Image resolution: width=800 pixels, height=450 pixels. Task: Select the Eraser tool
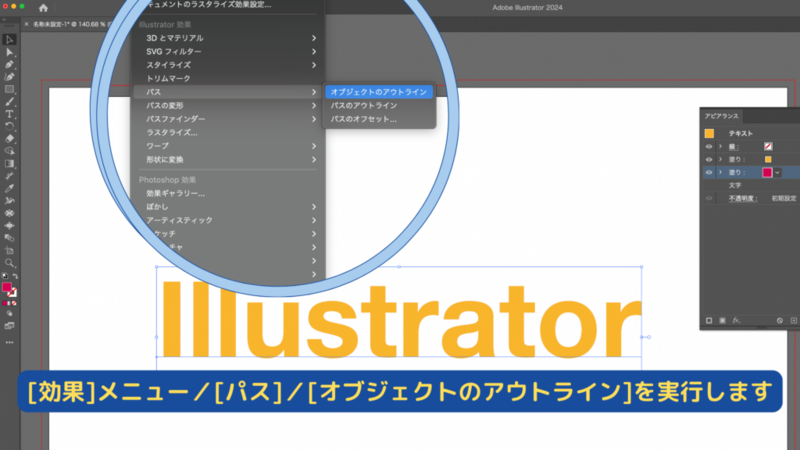point(9,139)
